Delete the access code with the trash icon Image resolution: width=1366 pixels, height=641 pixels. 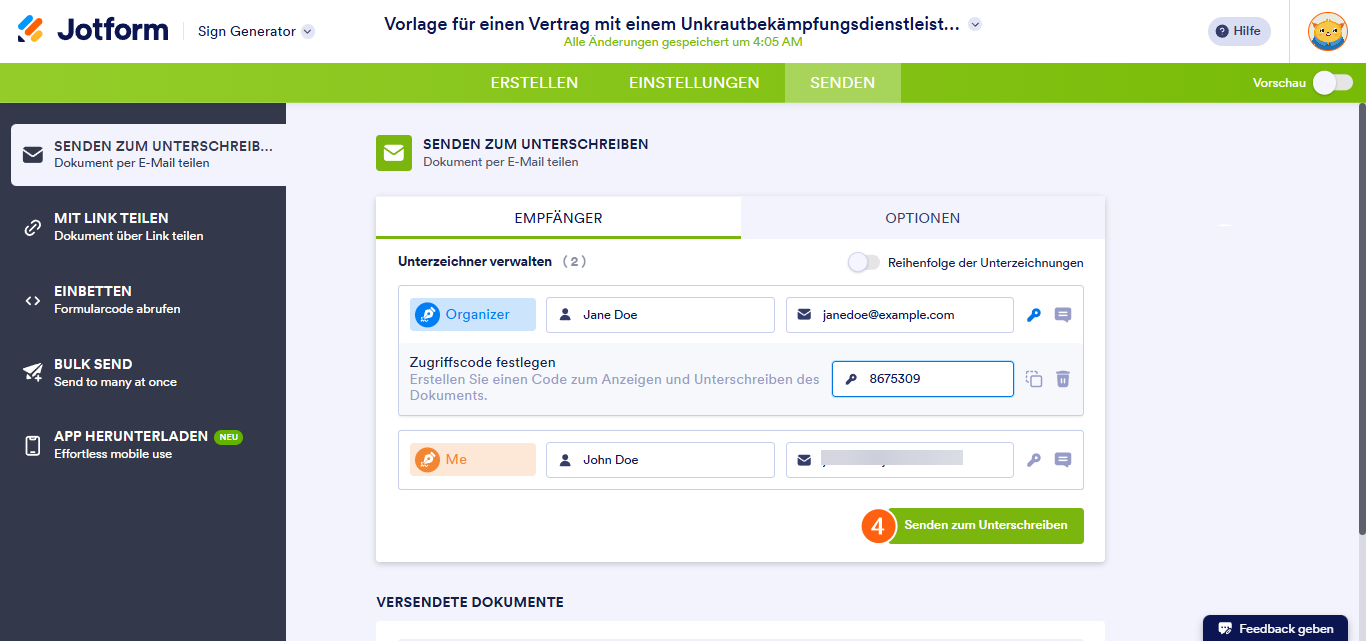(1062, 379)
